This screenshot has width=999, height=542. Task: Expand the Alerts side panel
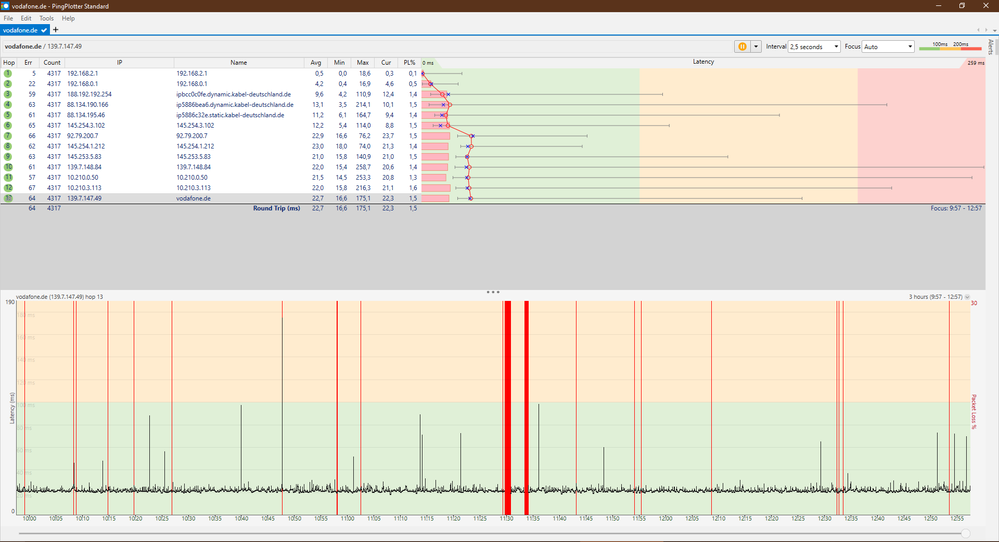(990, 47)
